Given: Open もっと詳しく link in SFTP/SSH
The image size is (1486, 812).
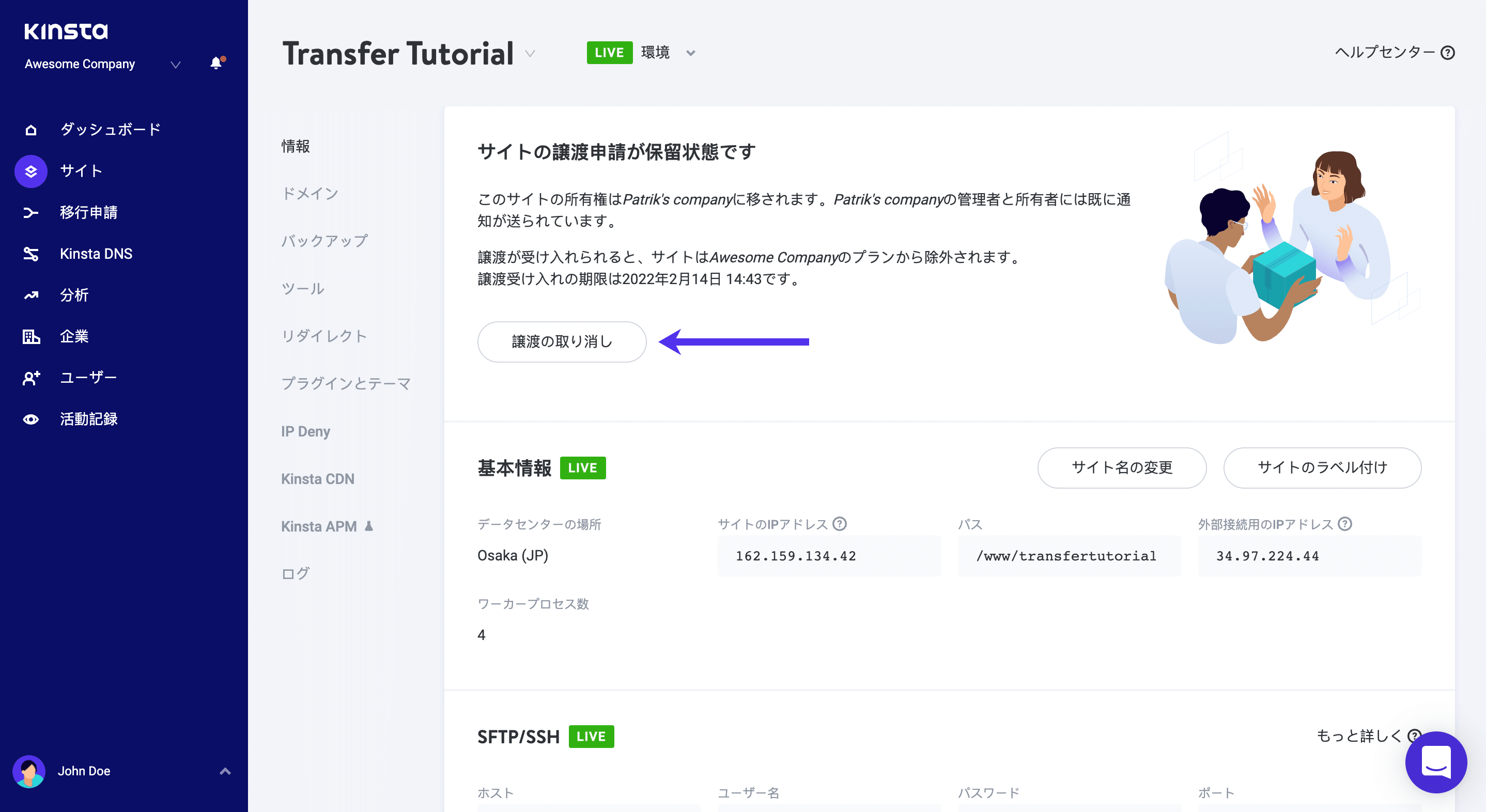Looking at the screenshot, I should point(1359,737).
